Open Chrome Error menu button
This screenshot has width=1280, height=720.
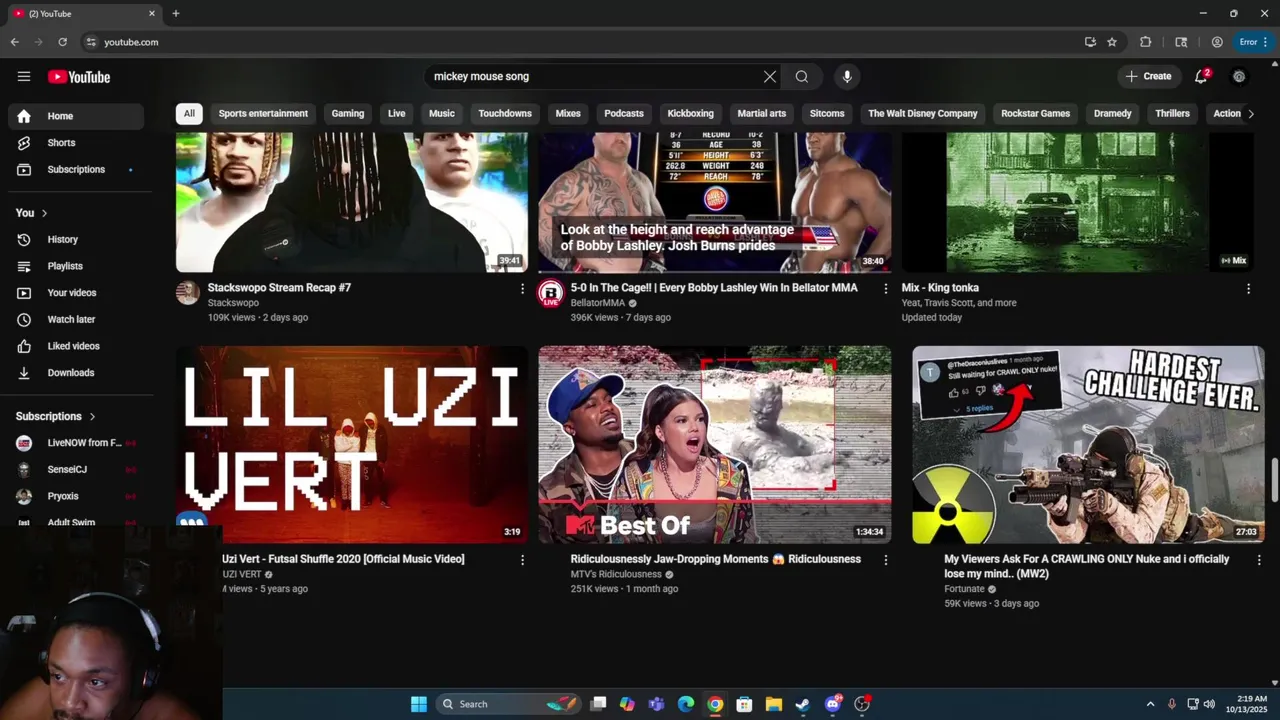[1253, 42]
